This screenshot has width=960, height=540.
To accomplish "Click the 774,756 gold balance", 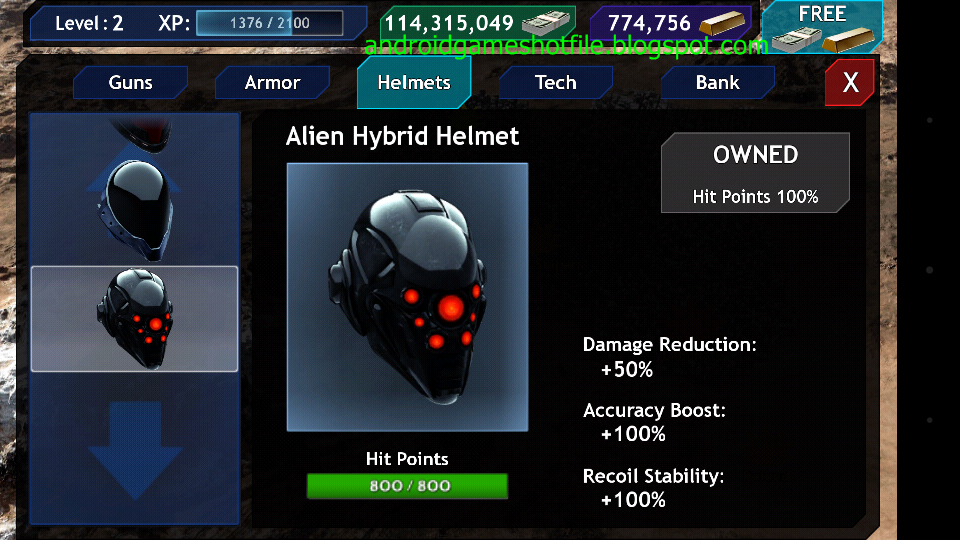I will pos(649,23).
